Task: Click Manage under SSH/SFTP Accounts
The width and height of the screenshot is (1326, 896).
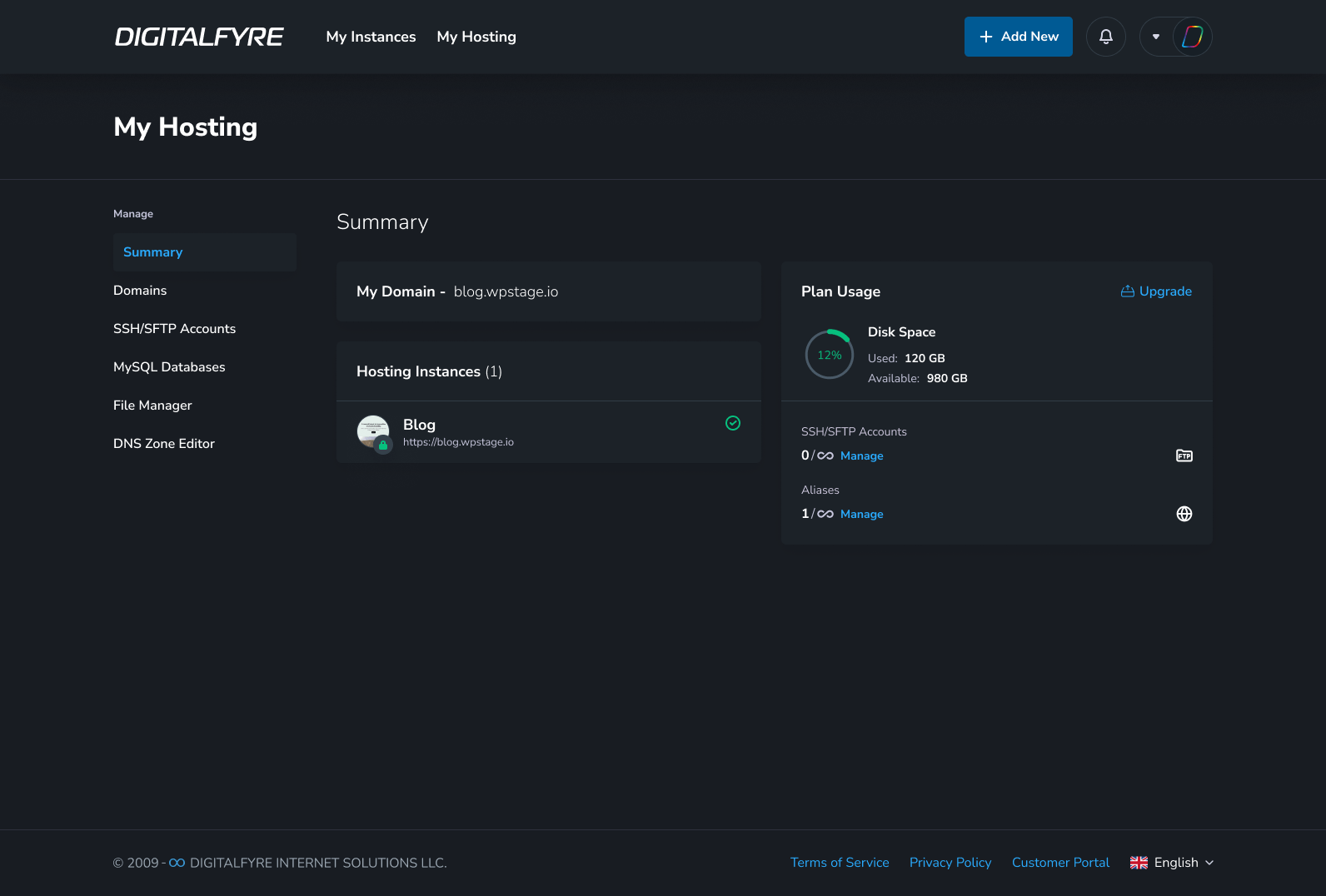Action: click(861, 455)
